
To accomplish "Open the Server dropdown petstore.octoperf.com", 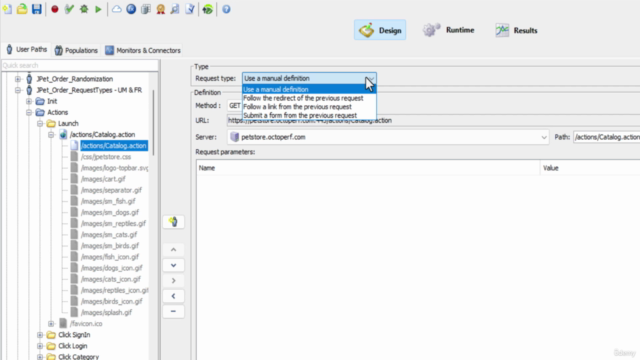I will 388,137.
